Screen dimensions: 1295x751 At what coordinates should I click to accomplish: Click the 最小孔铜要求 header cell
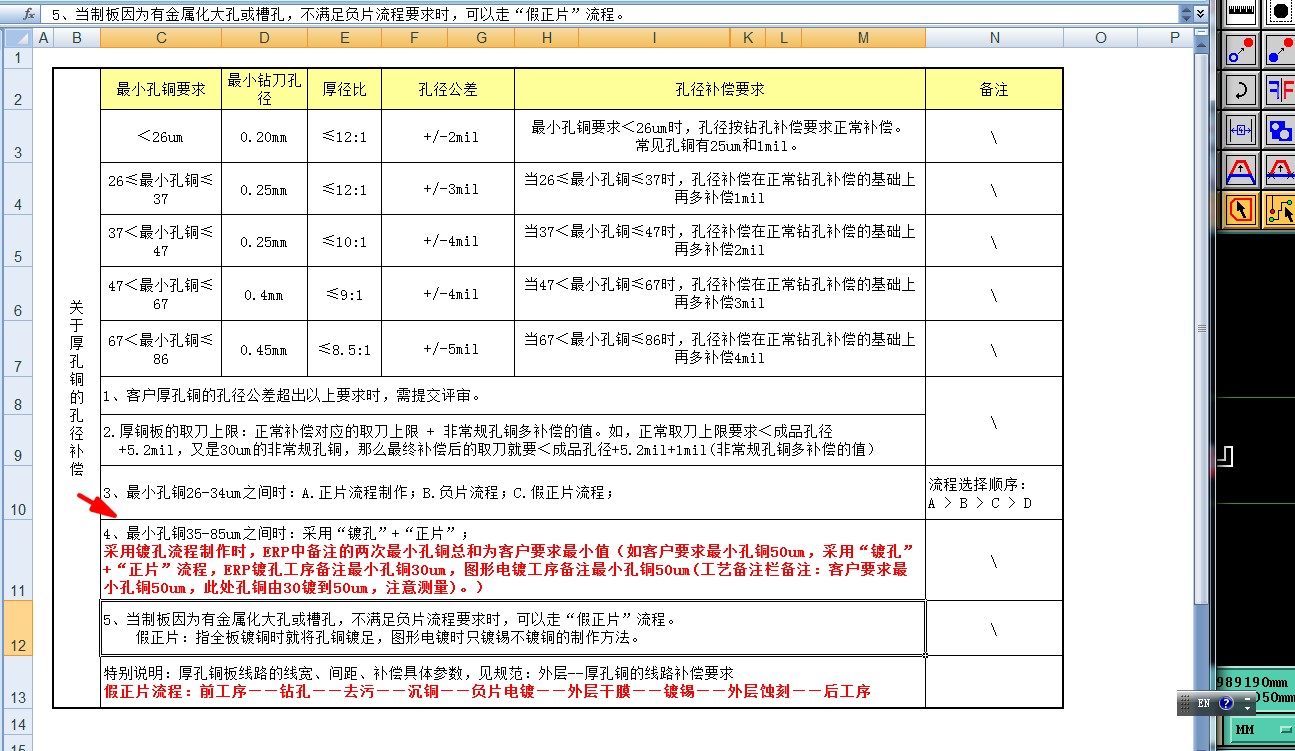(x=161, y=89)
